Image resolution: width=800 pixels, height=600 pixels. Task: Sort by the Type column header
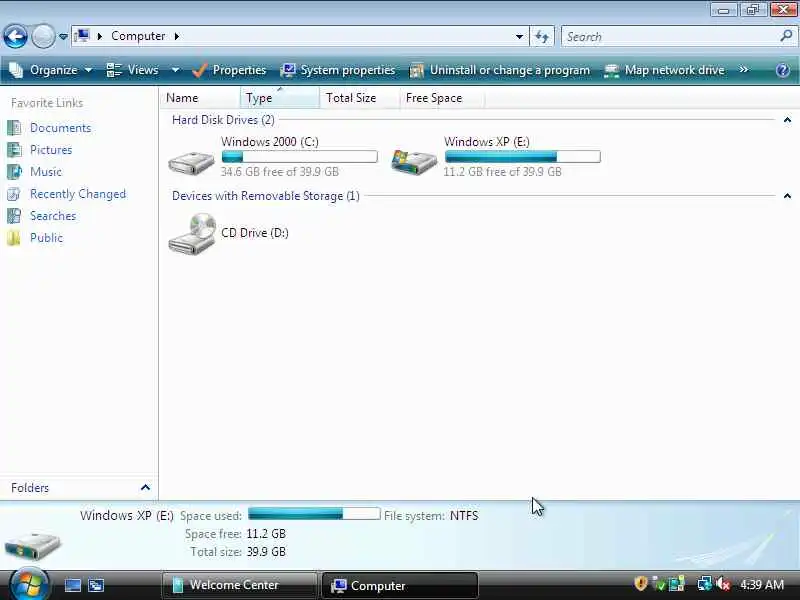click(x=279, y=98)
